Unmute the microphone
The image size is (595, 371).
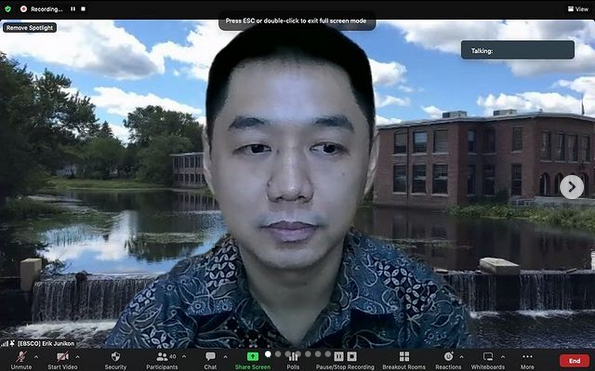click(x=21, y=360)
